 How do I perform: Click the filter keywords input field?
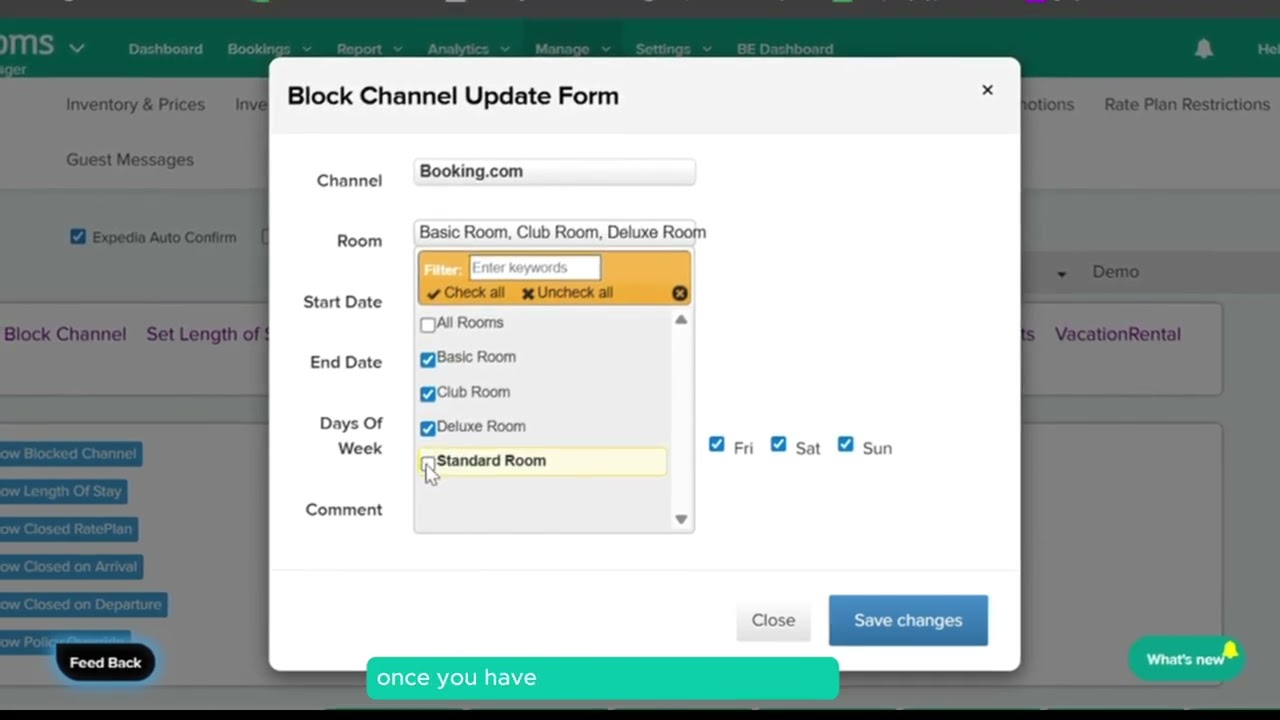point(535,268)
